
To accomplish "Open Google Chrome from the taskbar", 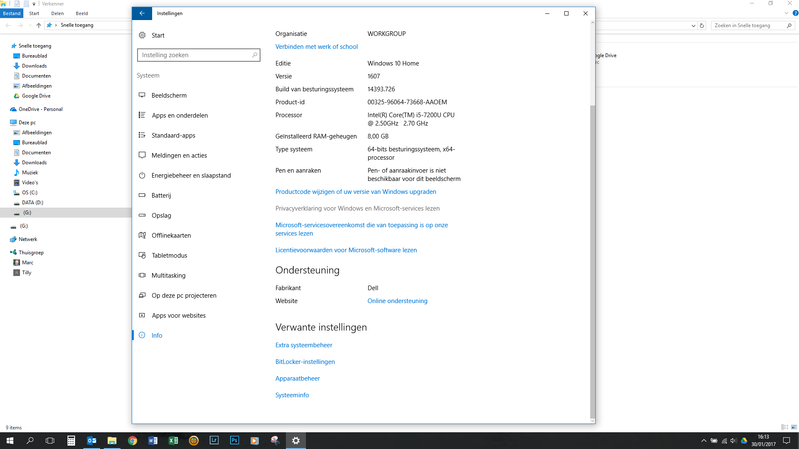I will coord(132,440).
